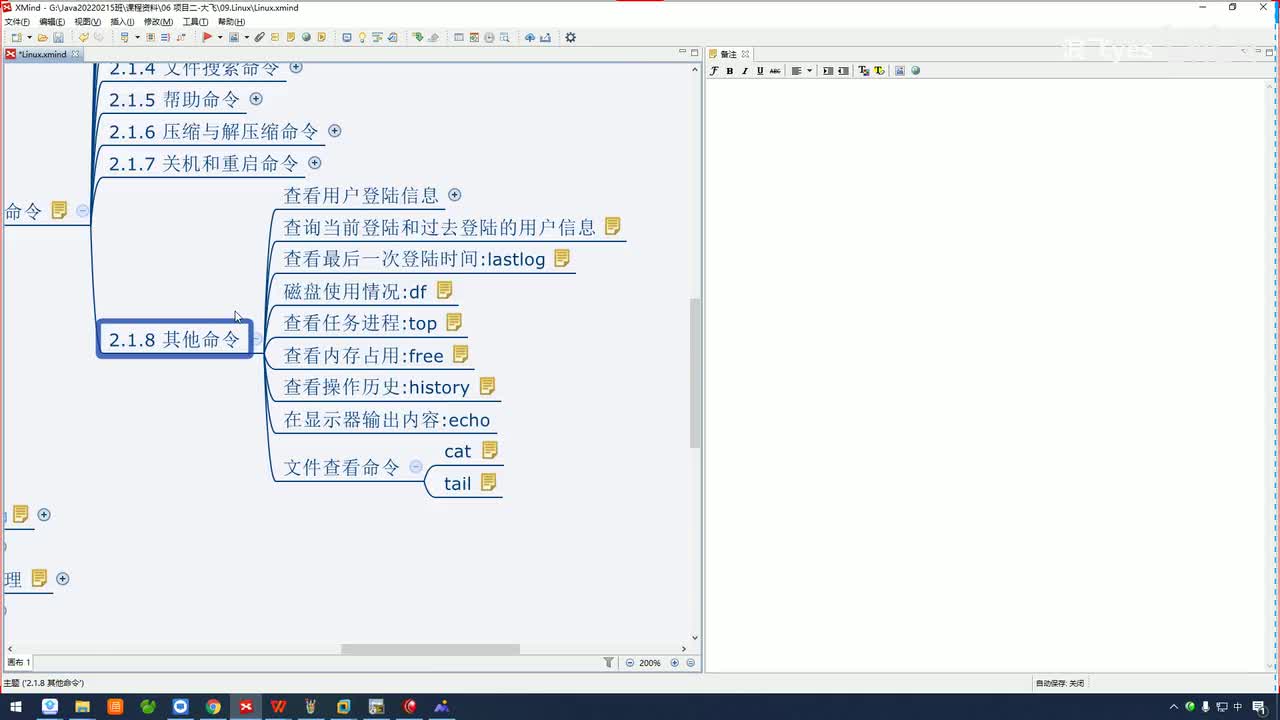This screenshot has width=1280, height=720.
Task: Select the 备注 notes panel tab
Action: 729,54
